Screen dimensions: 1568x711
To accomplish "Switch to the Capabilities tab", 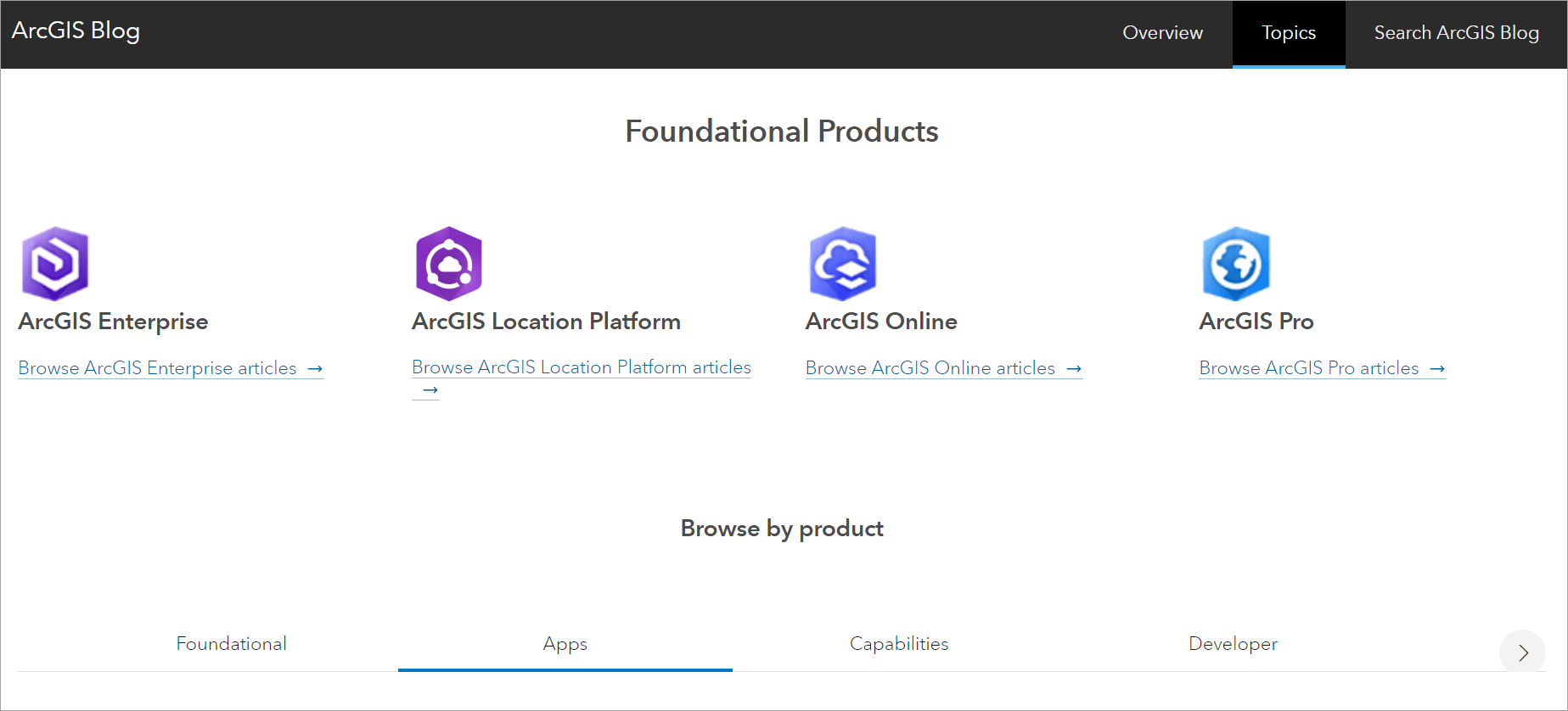I will click(x=899, y=644).
